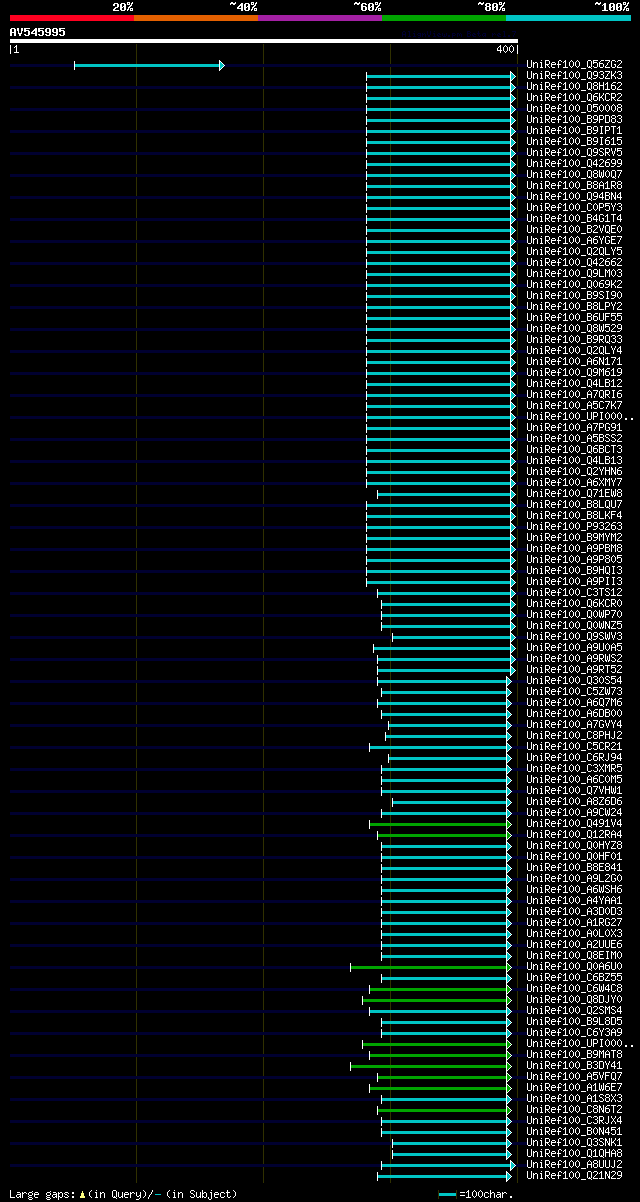Select label UniRef100_B6UF55
640x1202 pixels.
coord(574,318)
